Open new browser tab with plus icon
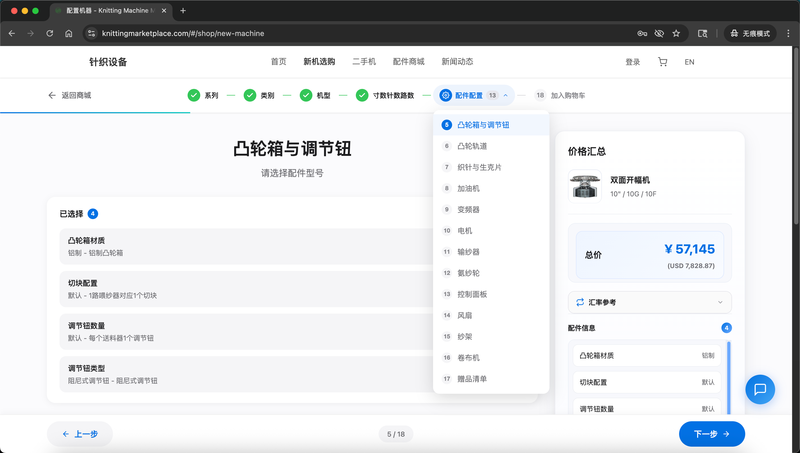The height and width of the screenshot is (453, 800). click(183, 10)
